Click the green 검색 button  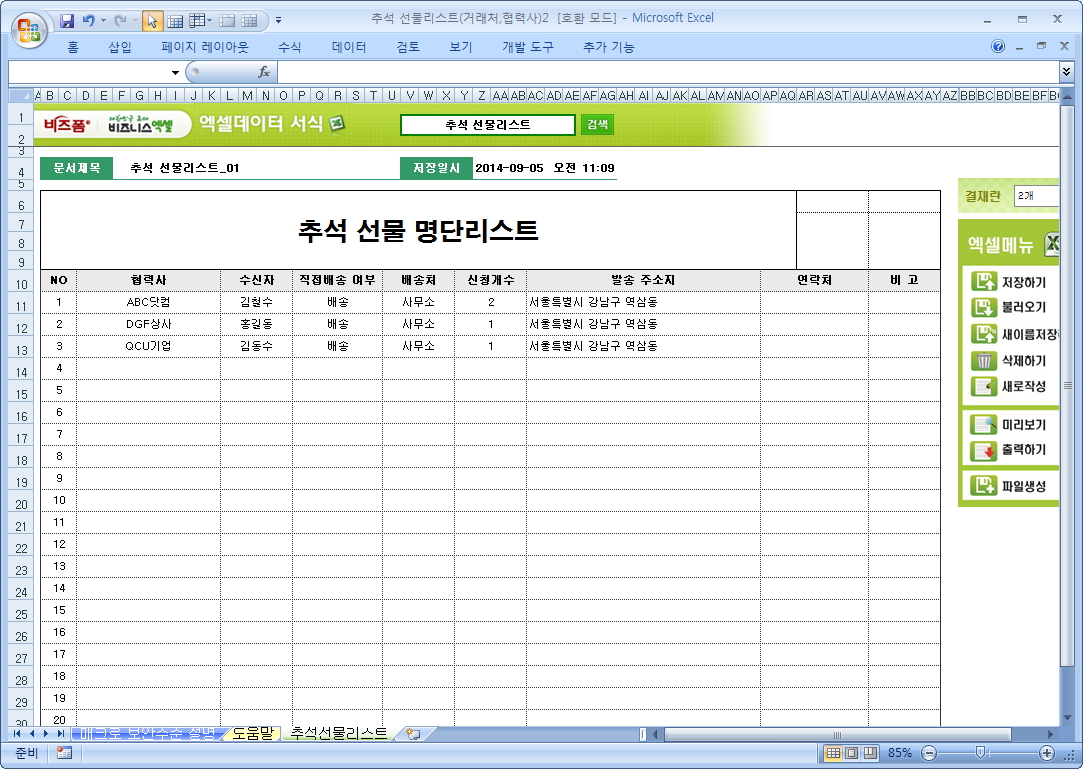(597, 125)
